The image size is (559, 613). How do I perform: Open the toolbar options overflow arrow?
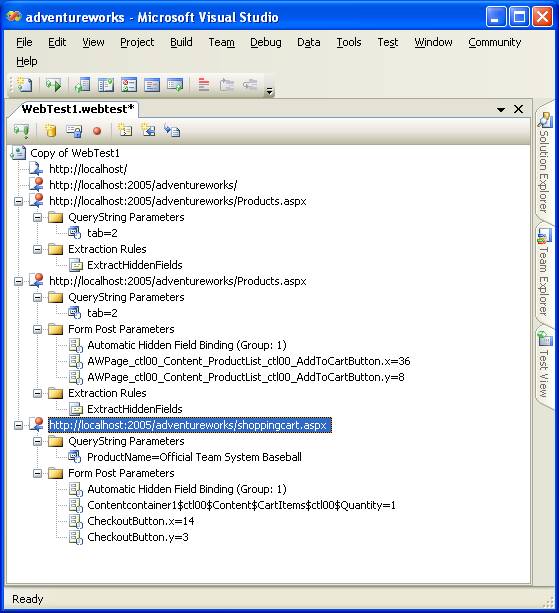click(269, 91)
